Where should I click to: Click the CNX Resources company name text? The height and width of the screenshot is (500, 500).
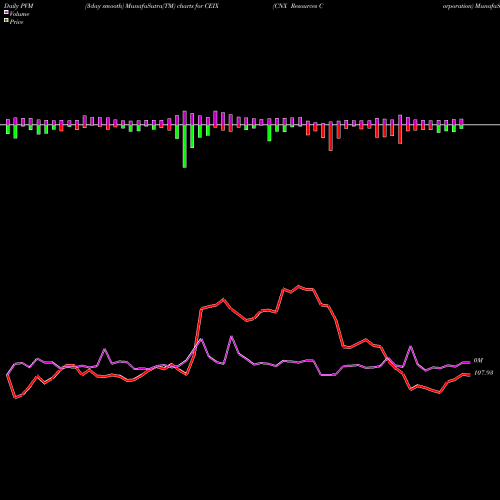pos(298,6)
